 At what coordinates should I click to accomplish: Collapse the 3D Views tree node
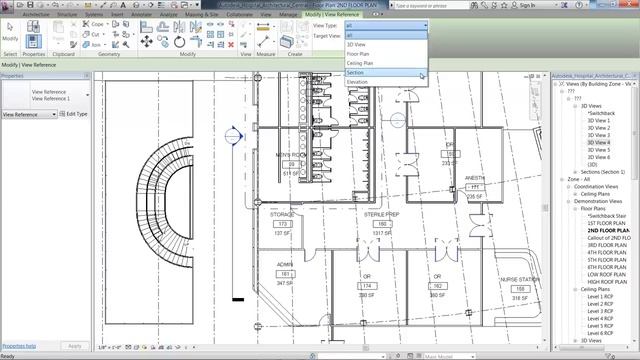point(576,106)
